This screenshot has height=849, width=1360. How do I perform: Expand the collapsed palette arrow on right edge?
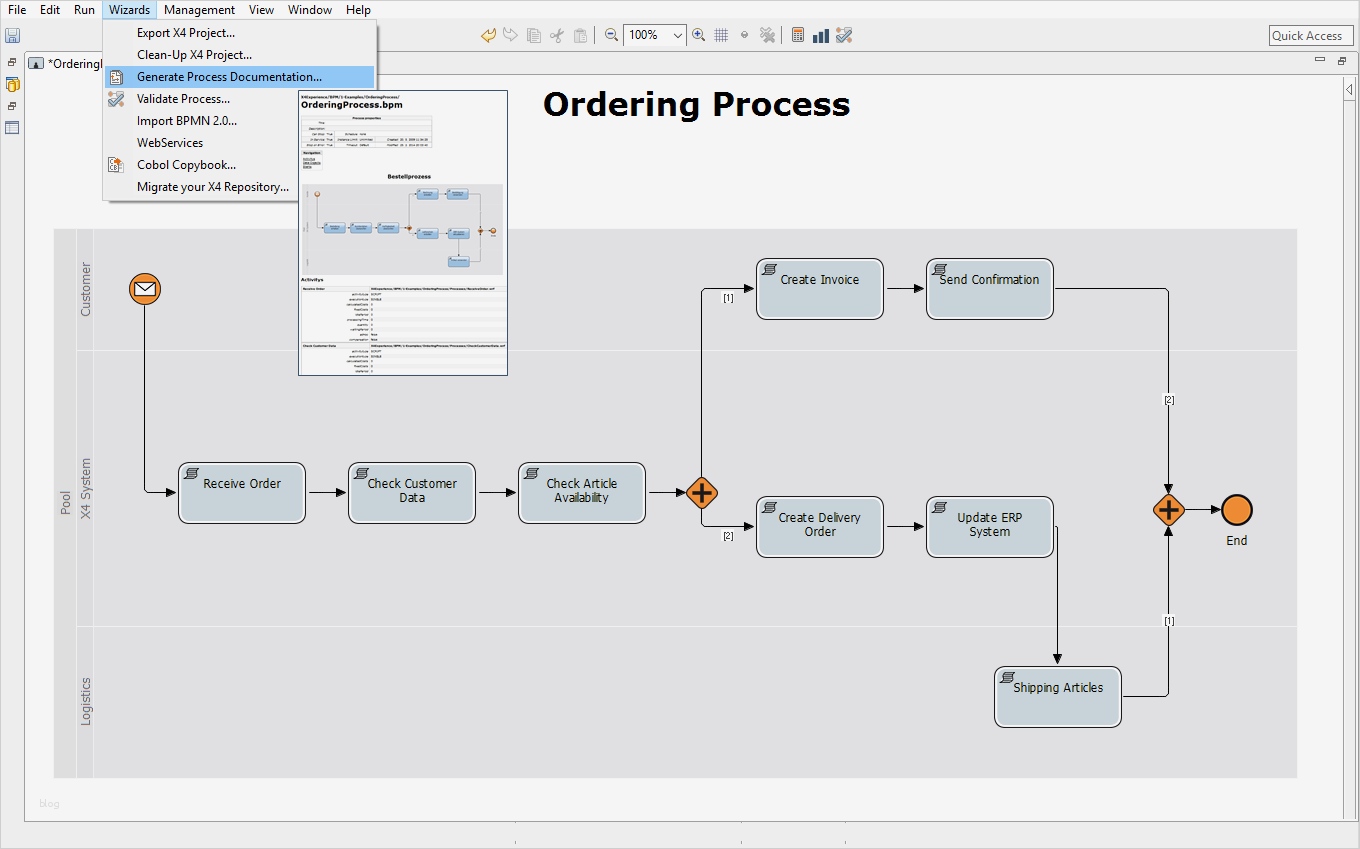(1349, 90)
